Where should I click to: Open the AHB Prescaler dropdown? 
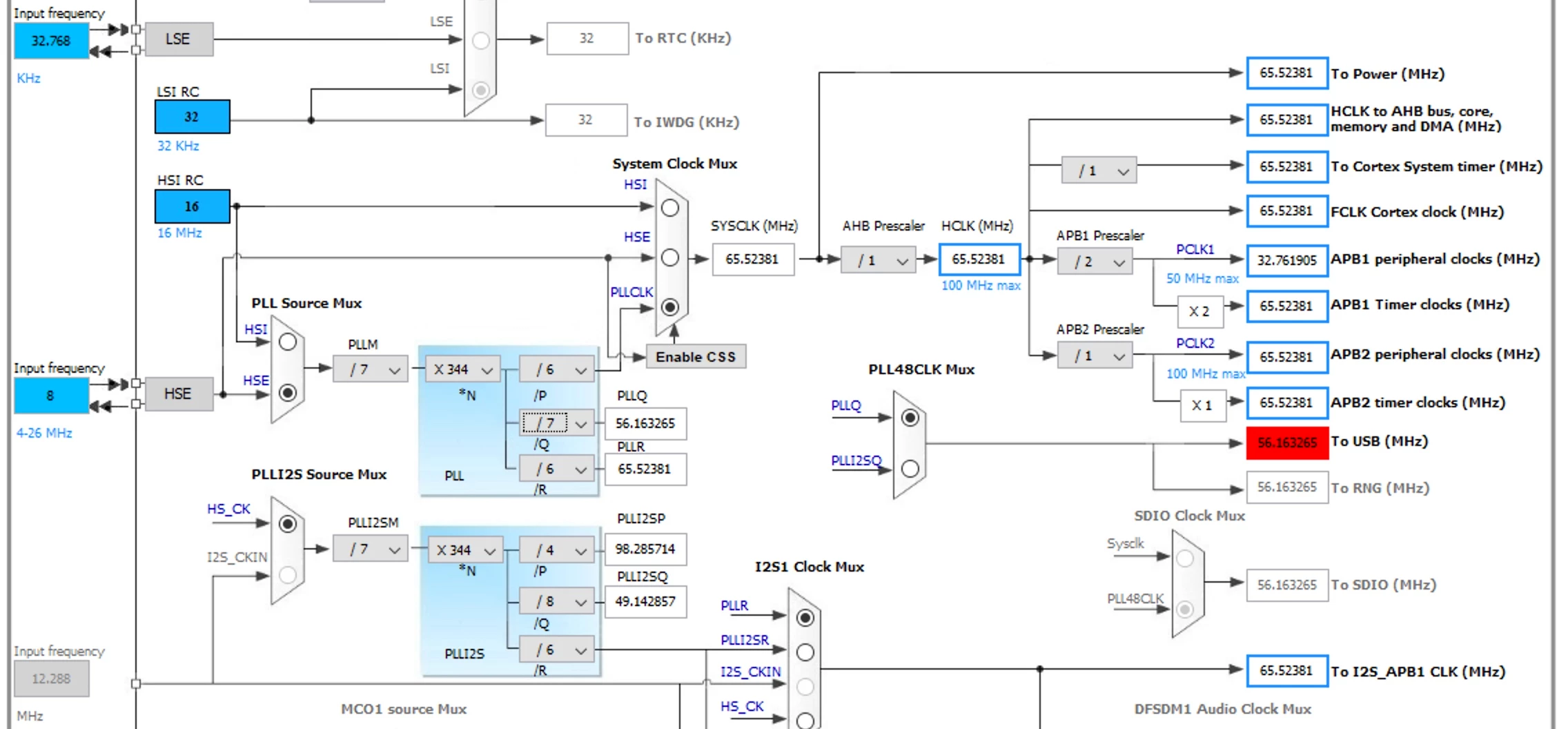pyautogui.click(x=879, y=260)
